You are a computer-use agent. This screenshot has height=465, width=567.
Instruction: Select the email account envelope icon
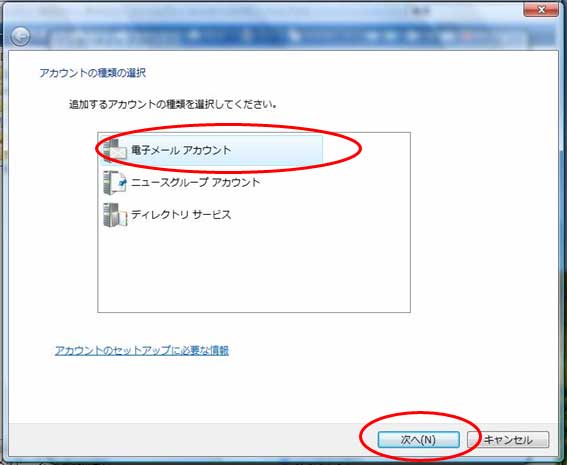click(115, 150)
